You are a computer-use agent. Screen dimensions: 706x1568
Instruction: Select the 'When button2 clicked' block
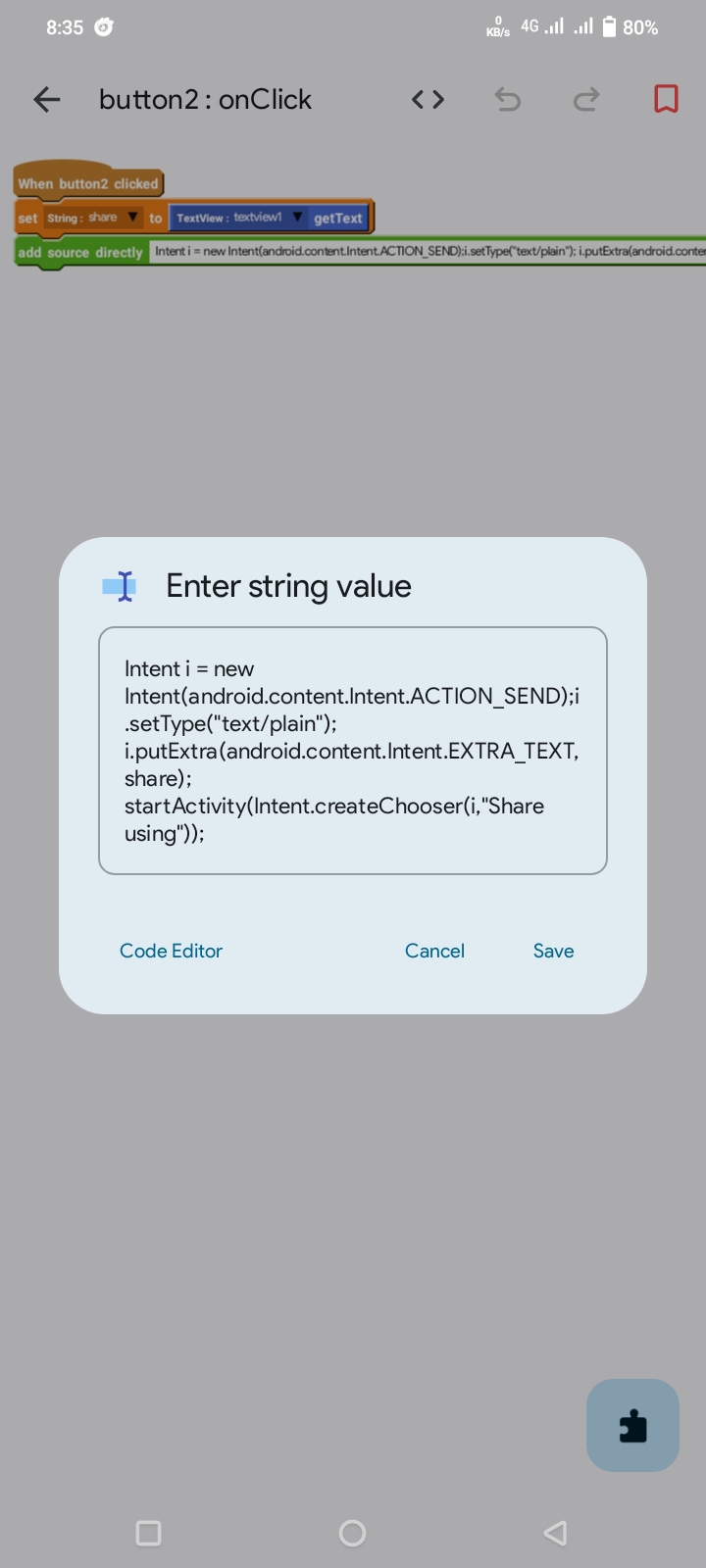click(88, 182)
